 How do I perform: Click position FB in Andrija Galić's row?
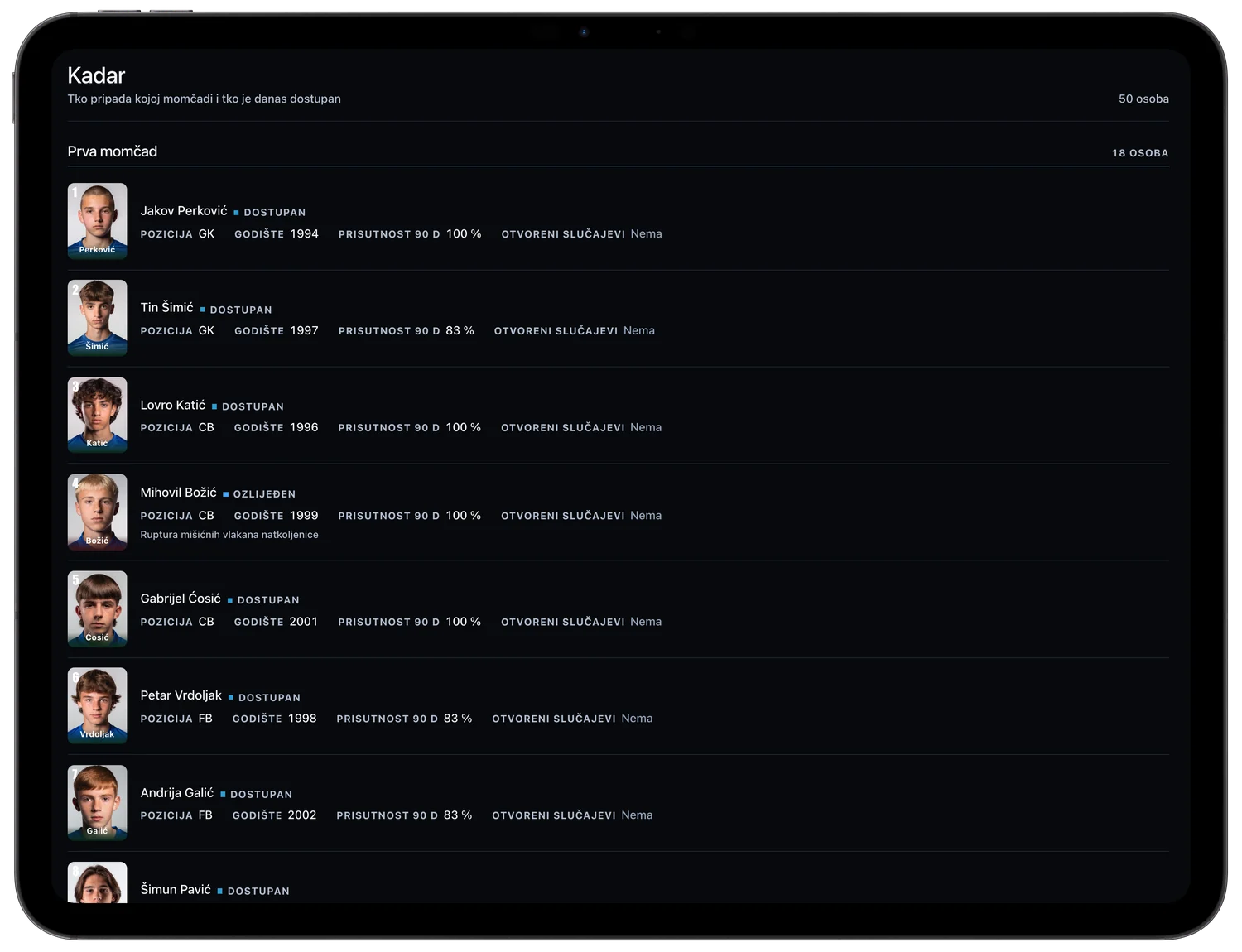tap(205, 815)
